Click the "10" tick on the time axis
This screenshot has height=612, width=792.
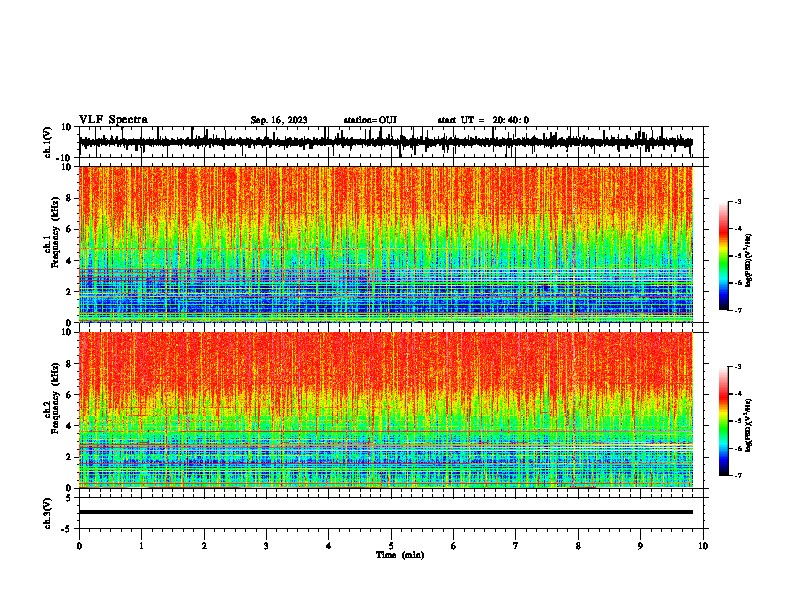[x=703, y=546]
